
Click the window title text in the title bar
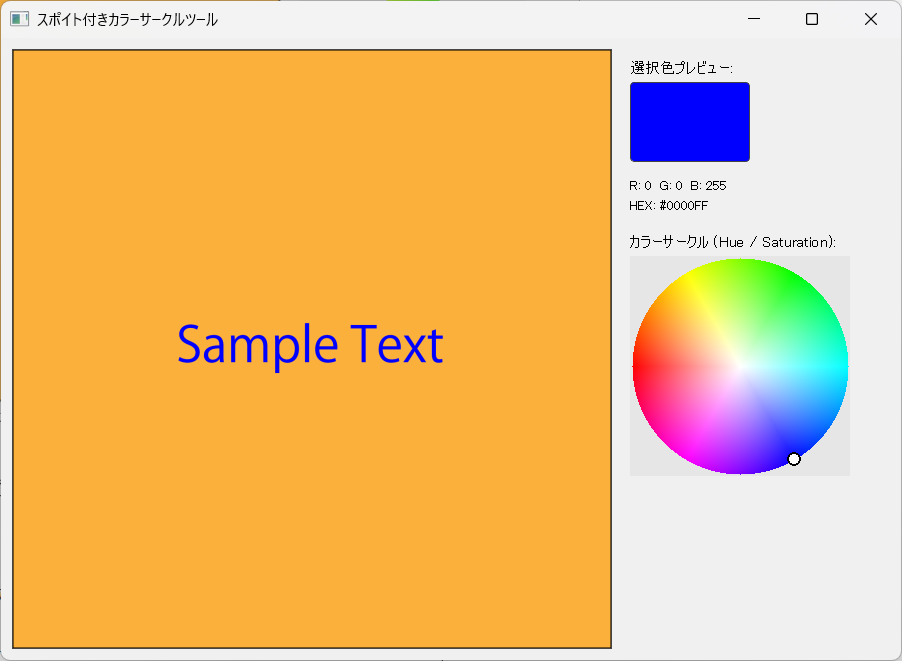tap(127, 19)
